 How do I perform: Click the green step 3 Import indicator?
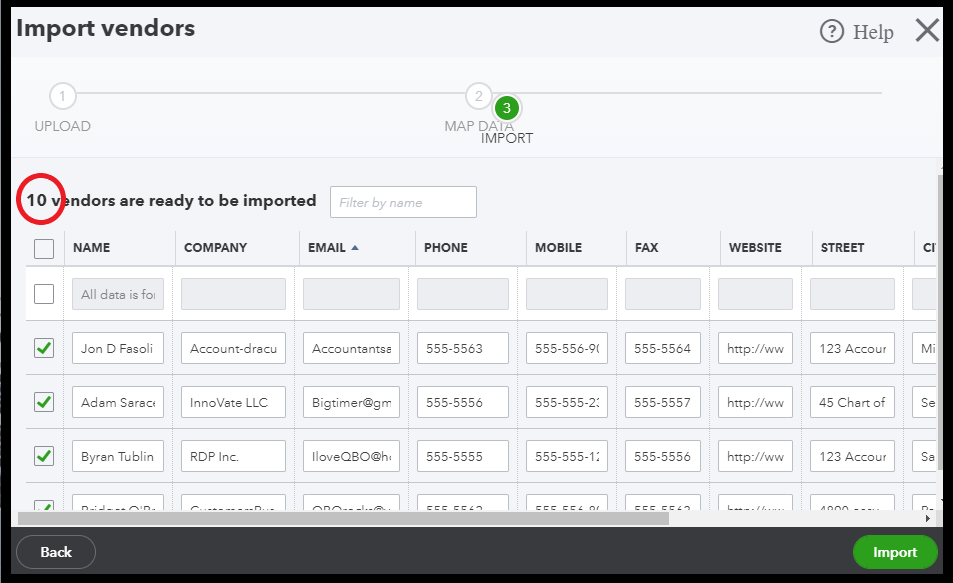(x=506, y=108)
